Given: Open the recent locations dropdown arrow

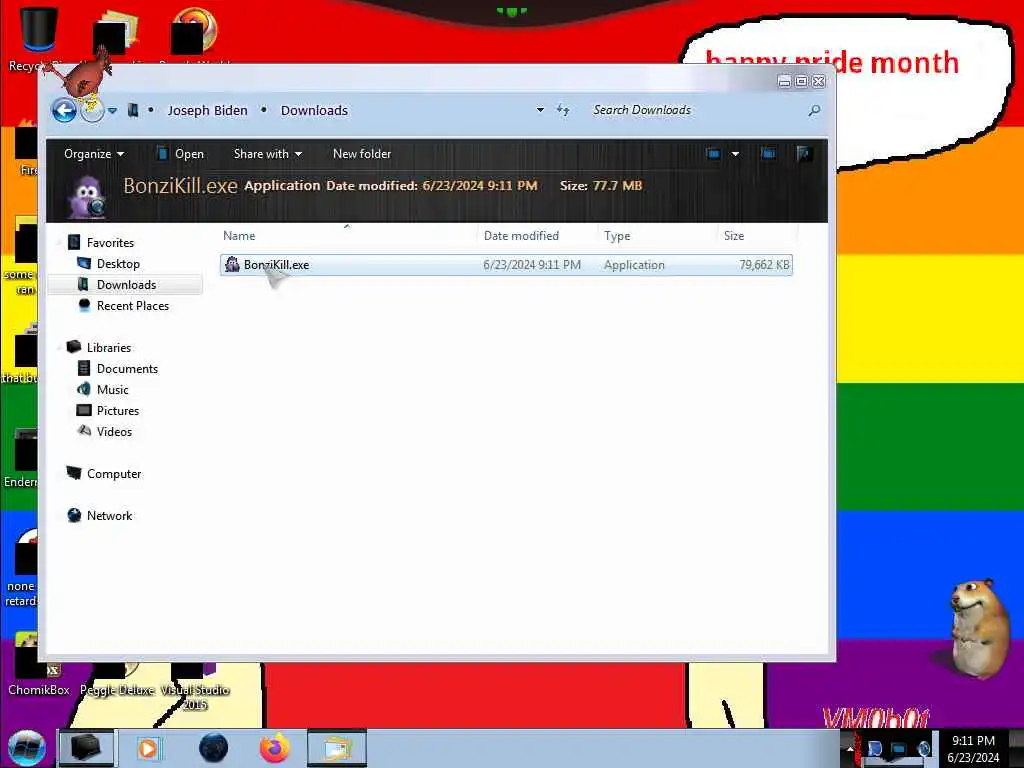Looking at the screenshot, I should coord(112,111).
